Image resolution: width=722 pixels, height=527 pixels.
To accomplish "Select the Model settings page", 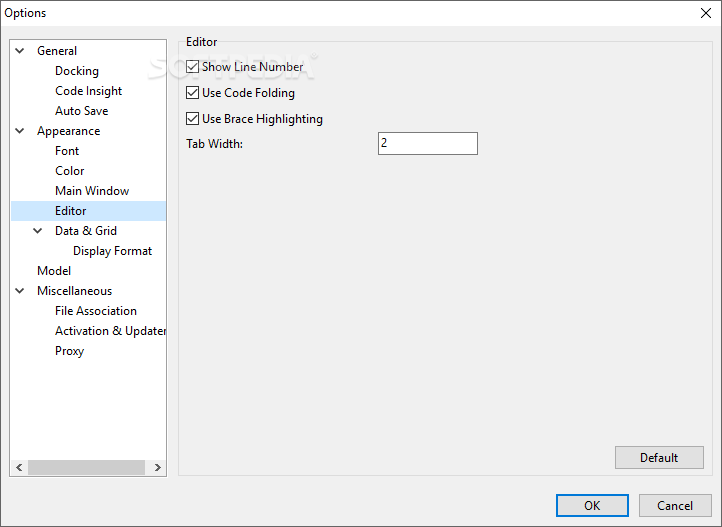I will click(54, 271).
